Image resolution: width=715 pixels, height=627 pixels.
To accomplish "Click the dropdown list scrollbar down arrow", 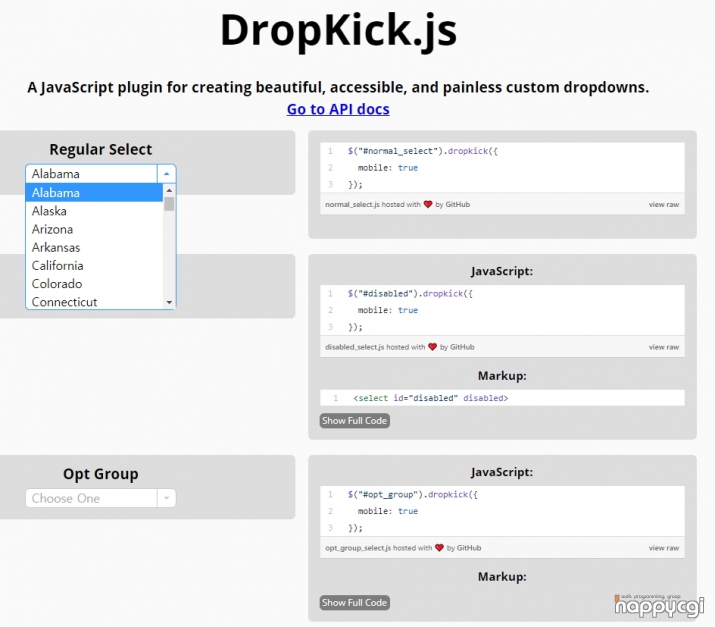I will click(169, 302).
